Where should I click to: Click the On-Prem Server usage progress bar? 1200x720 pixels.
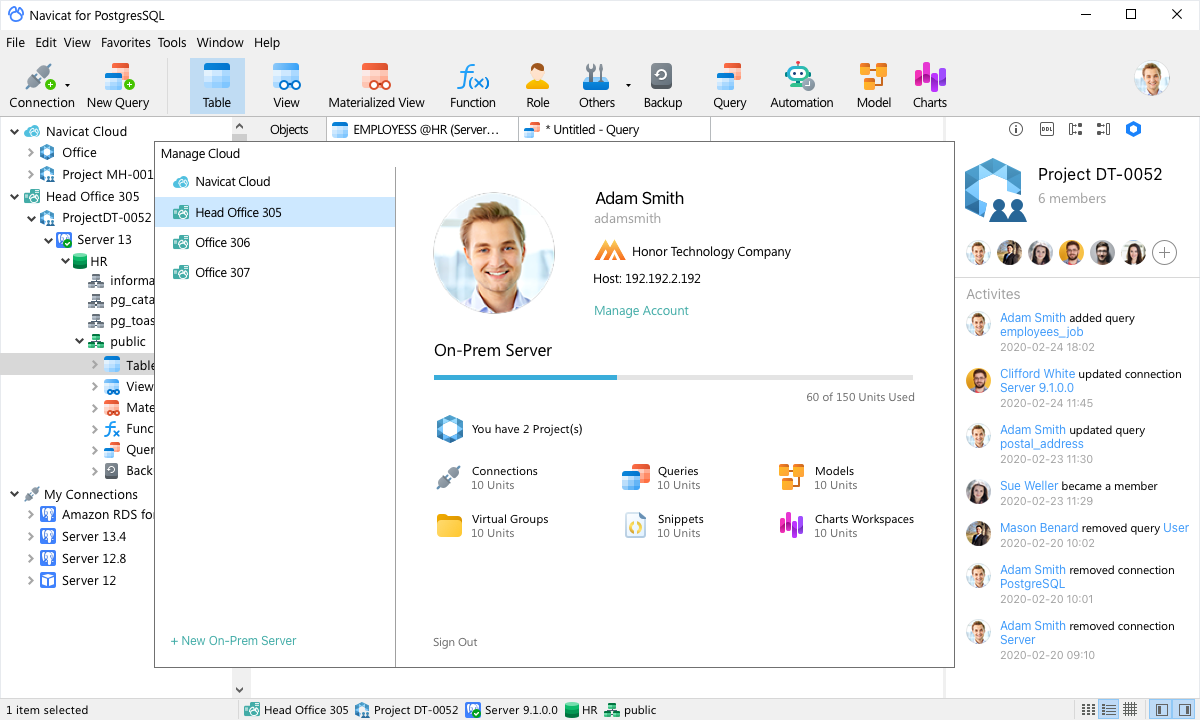point(673,377)
